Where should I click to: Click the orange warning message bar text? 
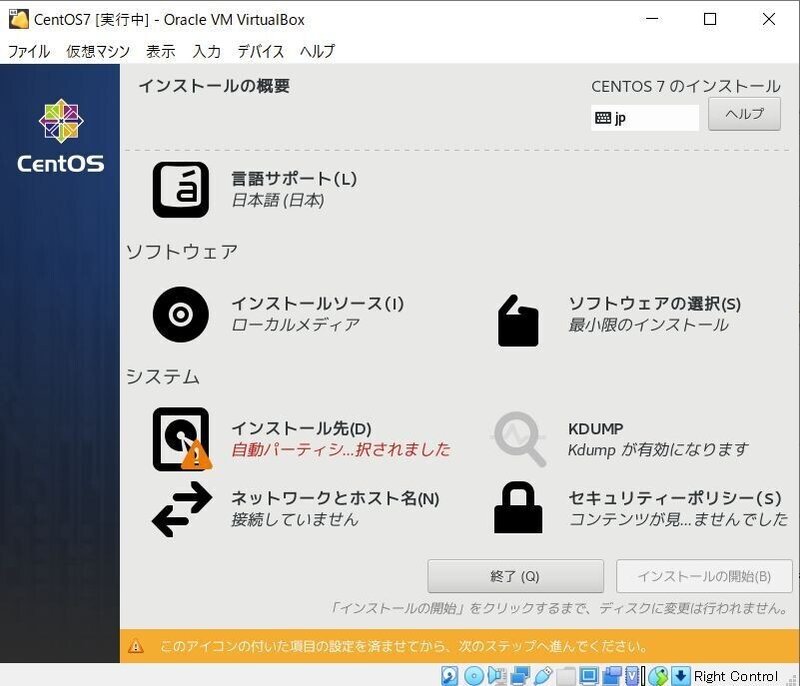[x=404, y=647]
